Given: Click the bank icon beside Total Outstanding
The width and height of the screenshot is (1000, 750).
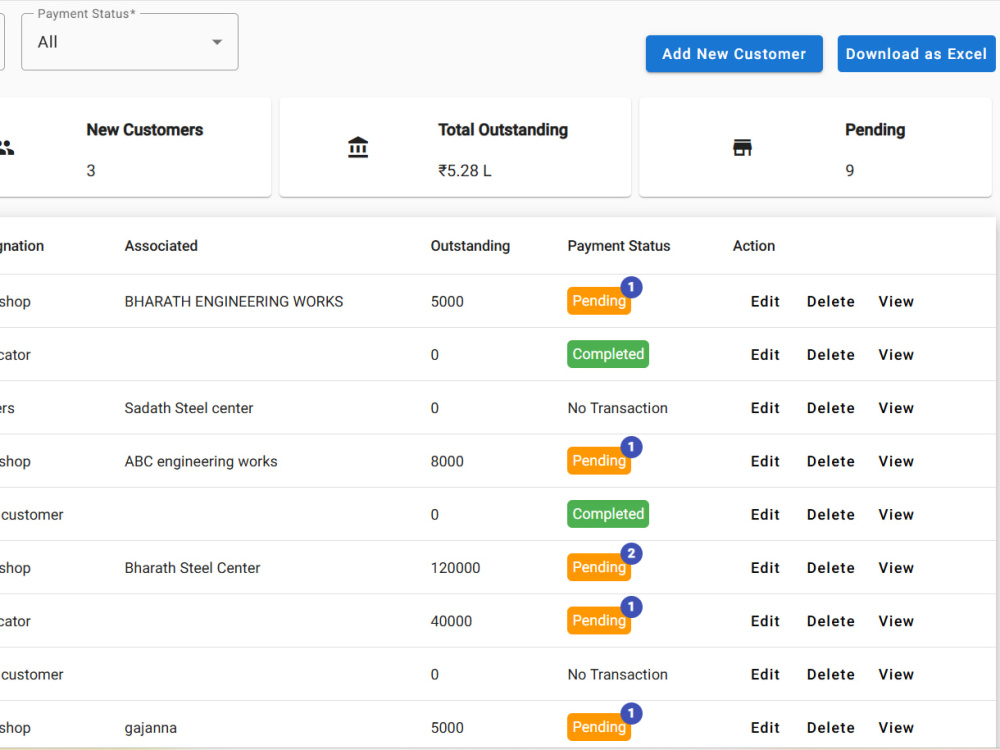Looking at the screenshot, I should (358, 146).
